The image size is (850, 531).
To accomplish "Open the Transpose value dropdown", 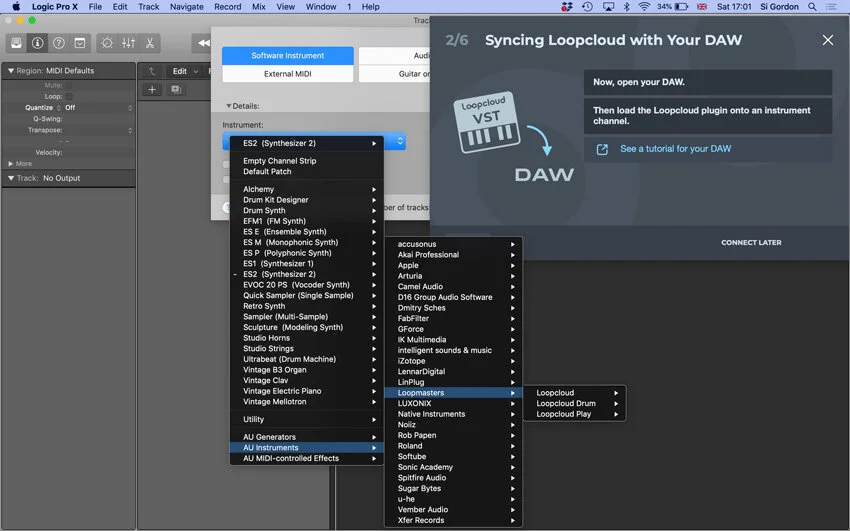I will [98, 130].
